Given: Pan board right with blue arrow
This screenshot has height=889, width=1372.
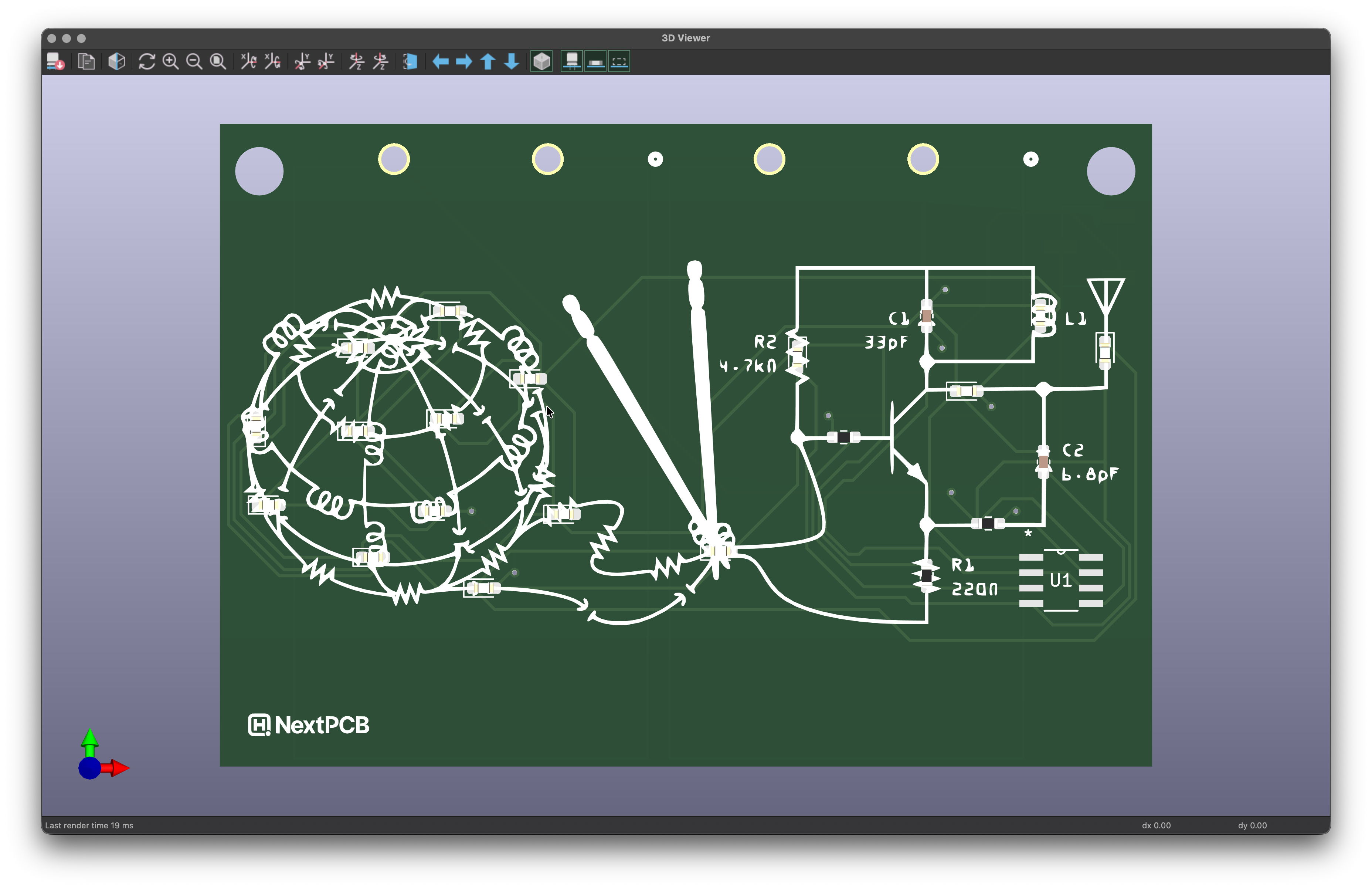Looking at the screenshot, I should [x=464, y=61].
